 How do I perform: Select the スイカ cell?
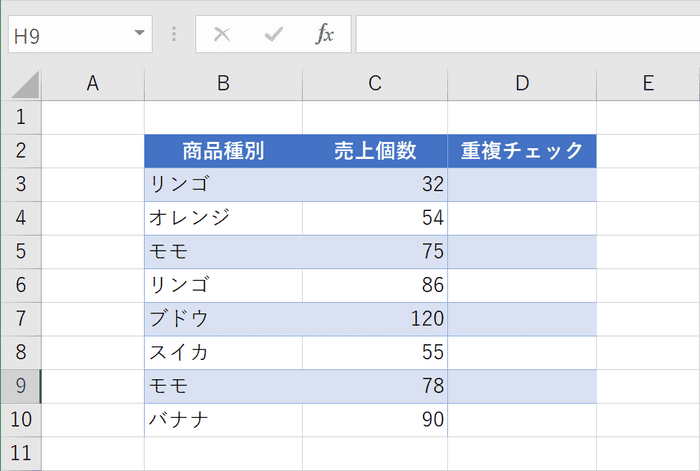pos(223,353)
